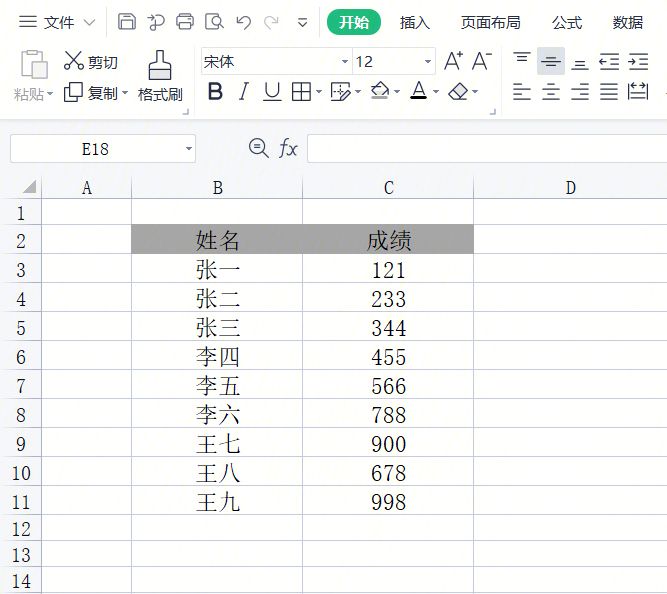Viewport: 667px width, 594px height.
Task: Switch to the 页面布局 tab
Action: pos(490,23)
